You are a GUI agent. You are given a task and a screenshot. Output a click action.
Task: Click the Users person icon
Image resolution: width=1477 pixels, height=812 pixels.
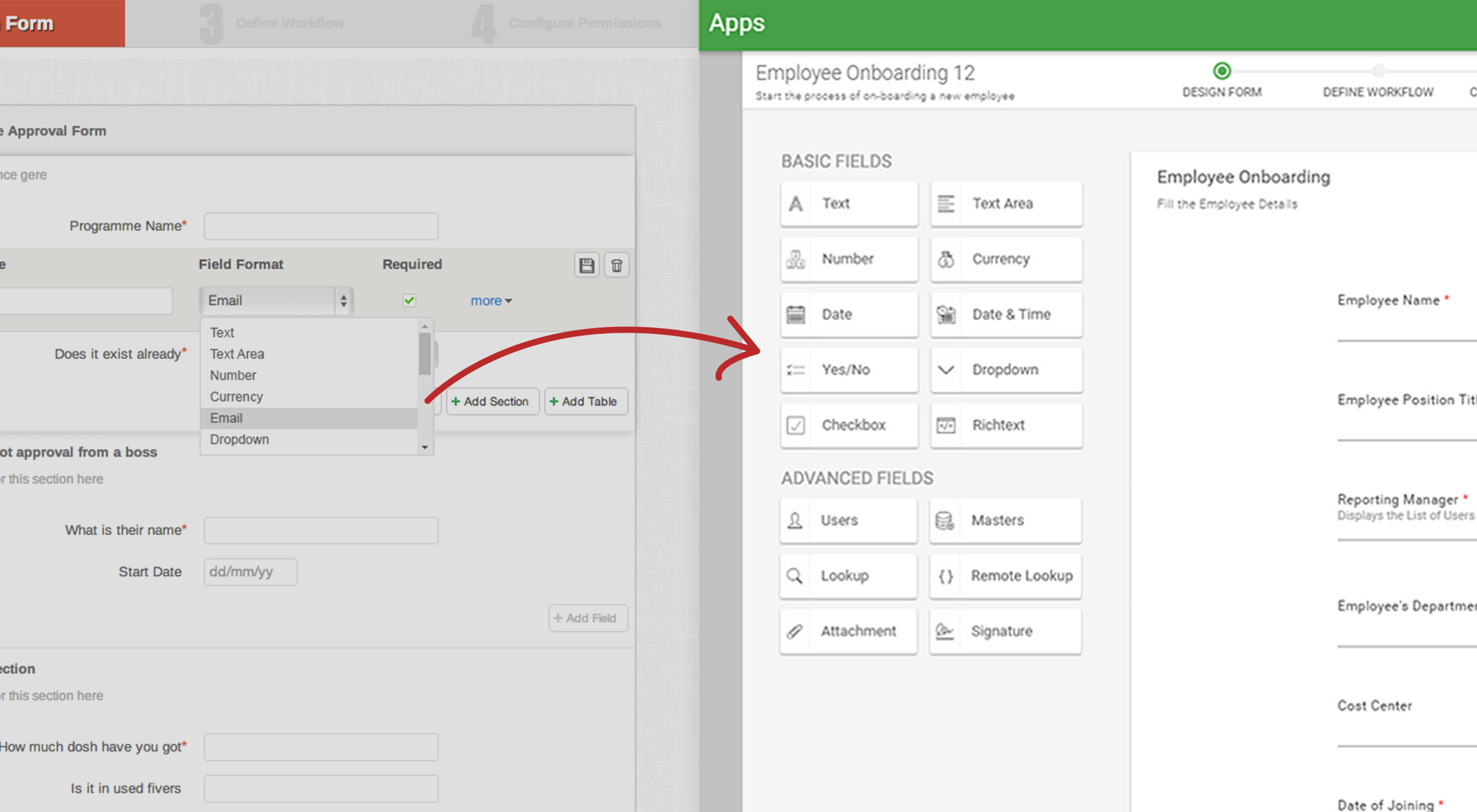pyautogui.click(x=795, y=520)
